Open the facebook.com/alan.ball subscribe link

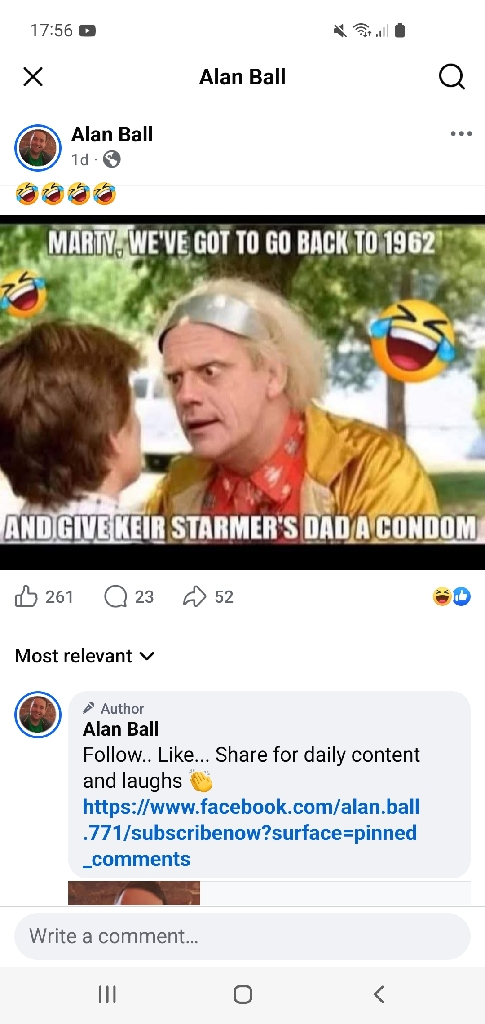point(251,833)
